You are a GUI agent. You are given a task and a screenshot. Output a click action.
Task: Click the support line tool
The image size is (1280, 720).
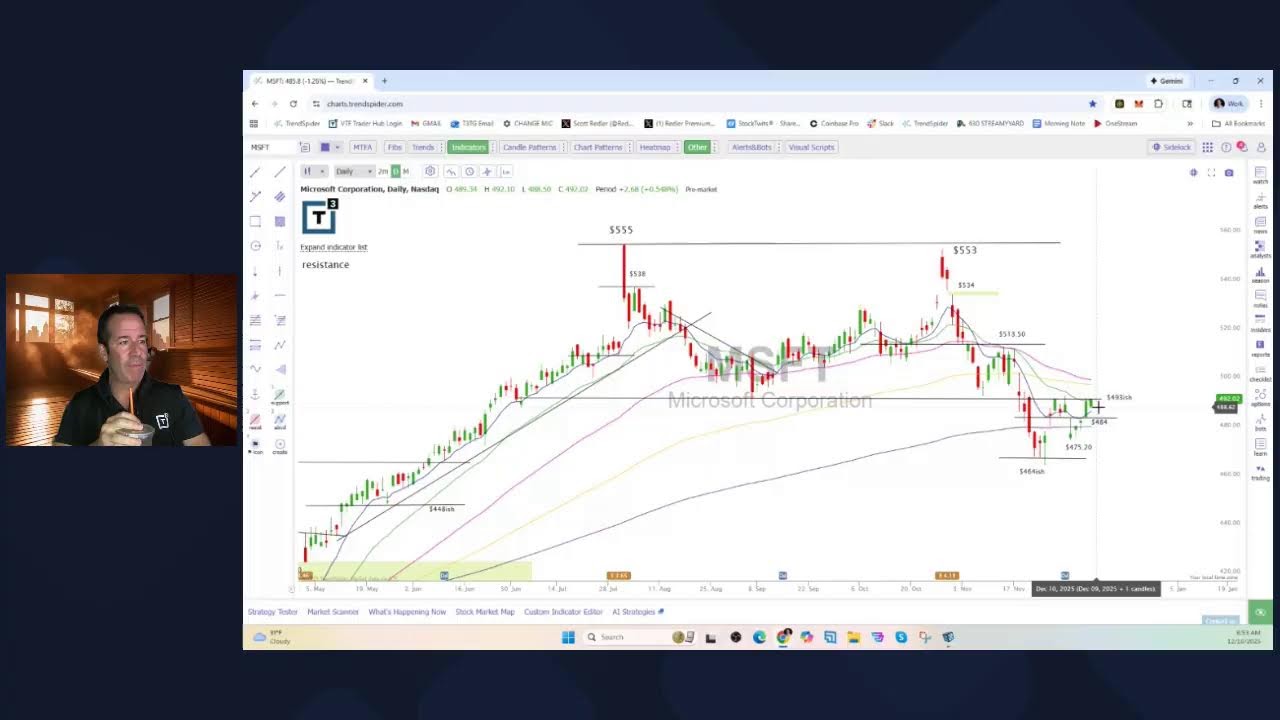[x=280, y=397]
